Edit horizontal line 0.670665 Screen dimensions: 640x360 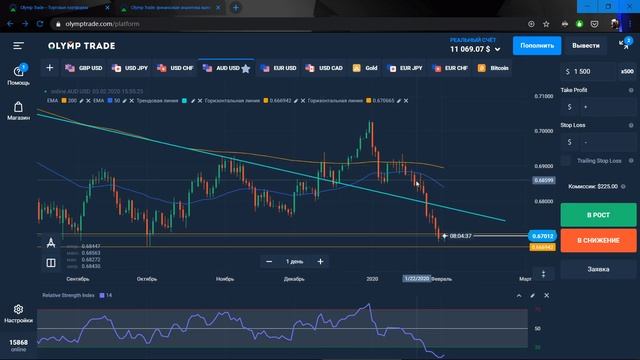coord(399,100)
